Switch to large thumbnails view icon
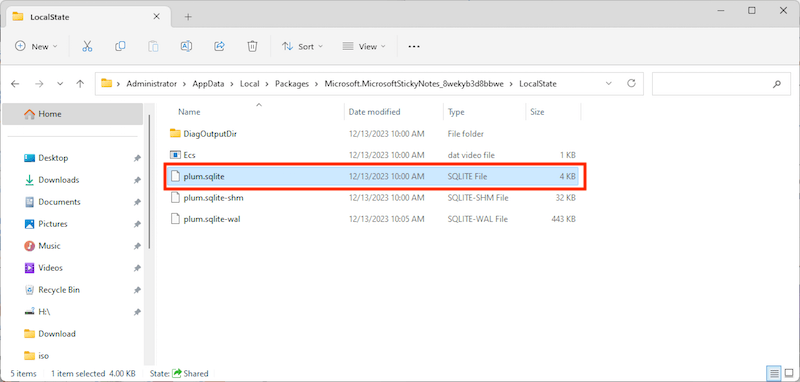Image resolution: width=800 pixels, height=382 pixels. (788, 373)
